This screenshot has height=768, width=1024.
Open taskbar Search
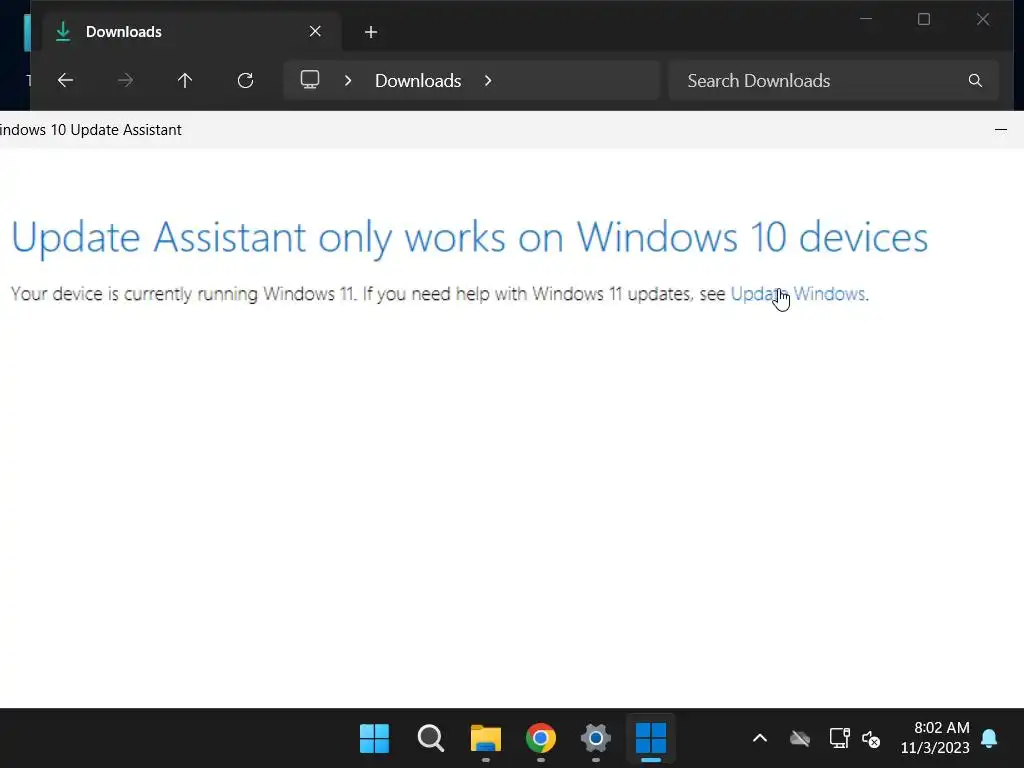(x=430, y=739)
